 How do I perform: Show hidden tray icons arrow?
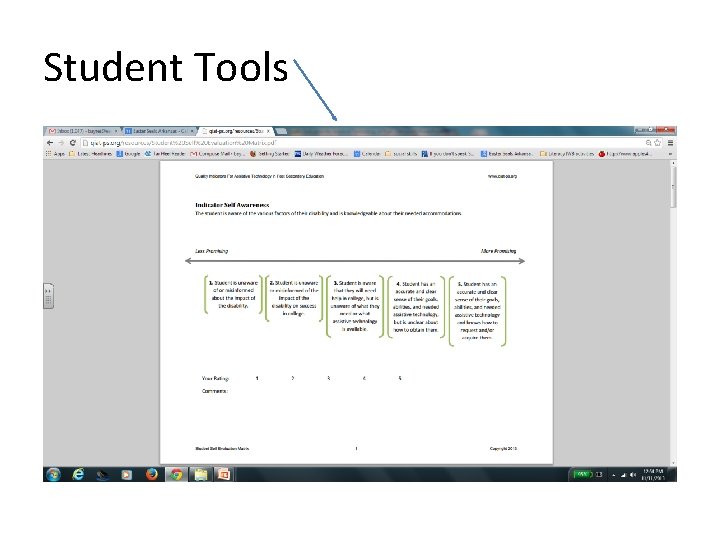pyautogui.click(x=613, y=475)
